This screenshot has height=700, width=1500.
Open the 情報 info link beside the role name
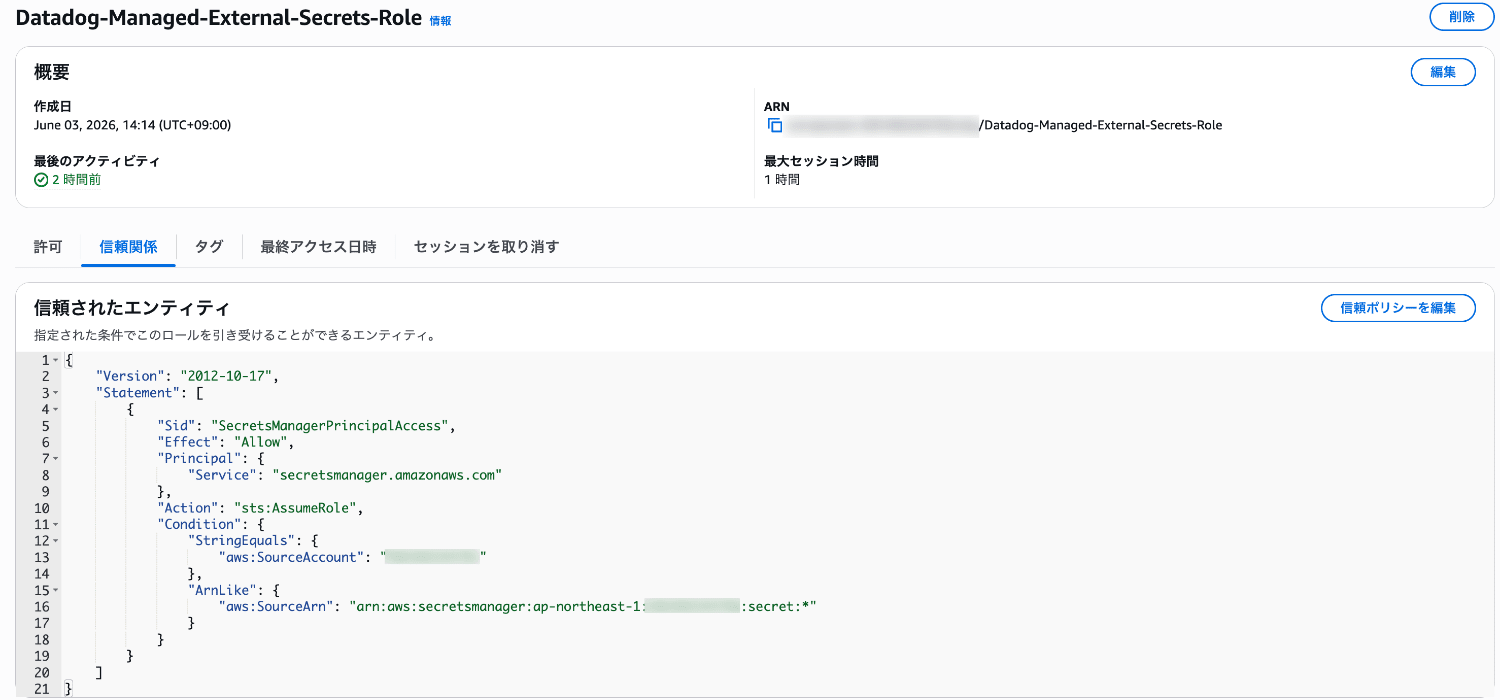[x=440, y=20]
